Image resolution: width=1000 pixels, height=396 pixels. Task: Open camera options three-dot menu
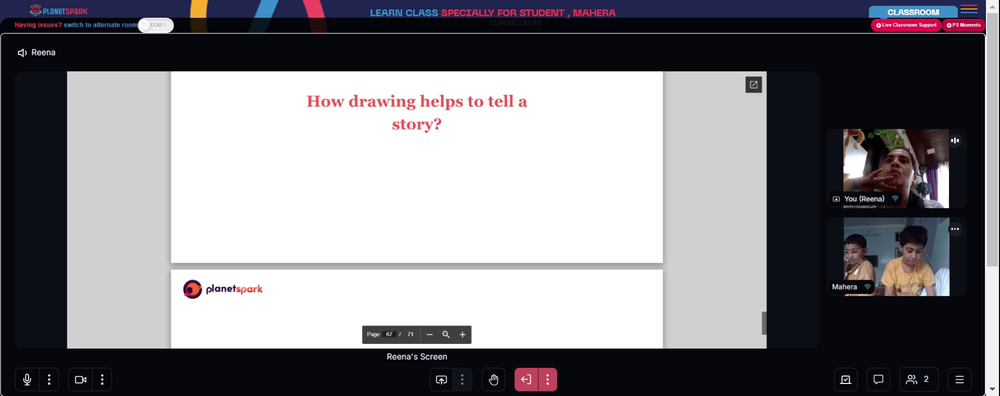click(102, 379)
